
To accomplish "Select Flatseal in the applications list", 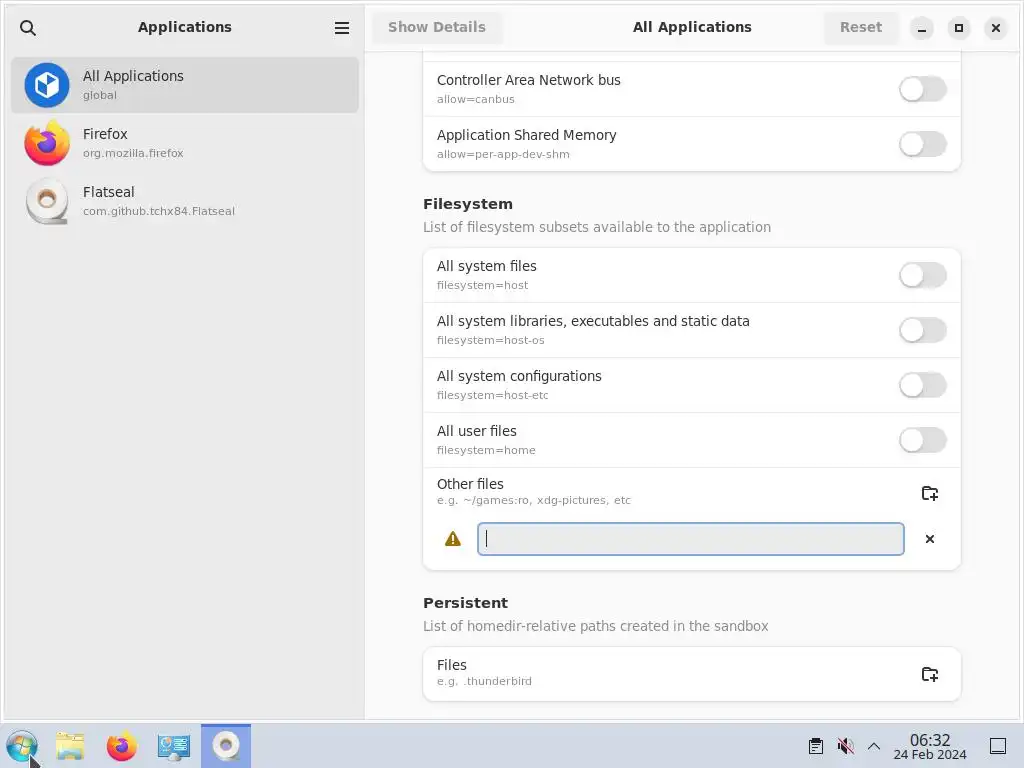I will pyautogui.click(x=185, y=201).
